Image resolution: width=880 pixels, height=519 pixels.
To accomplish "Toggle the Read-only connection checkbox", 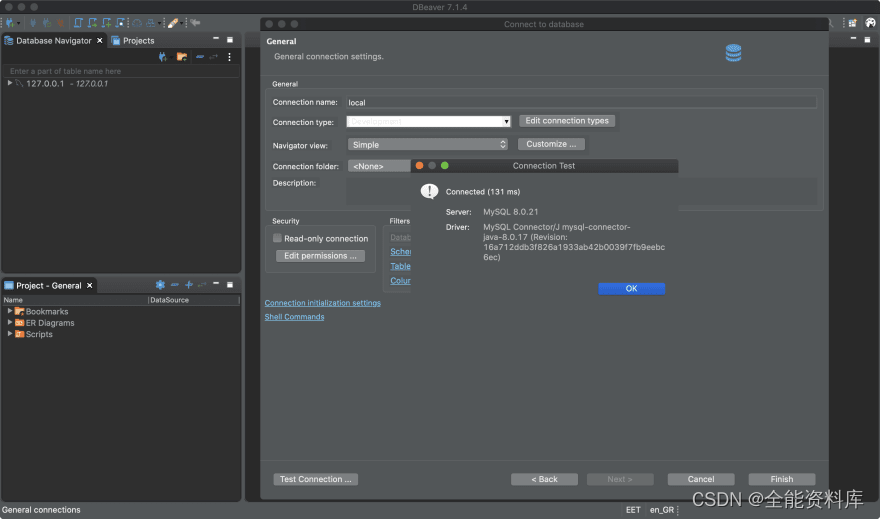I will tap(277, 238).
